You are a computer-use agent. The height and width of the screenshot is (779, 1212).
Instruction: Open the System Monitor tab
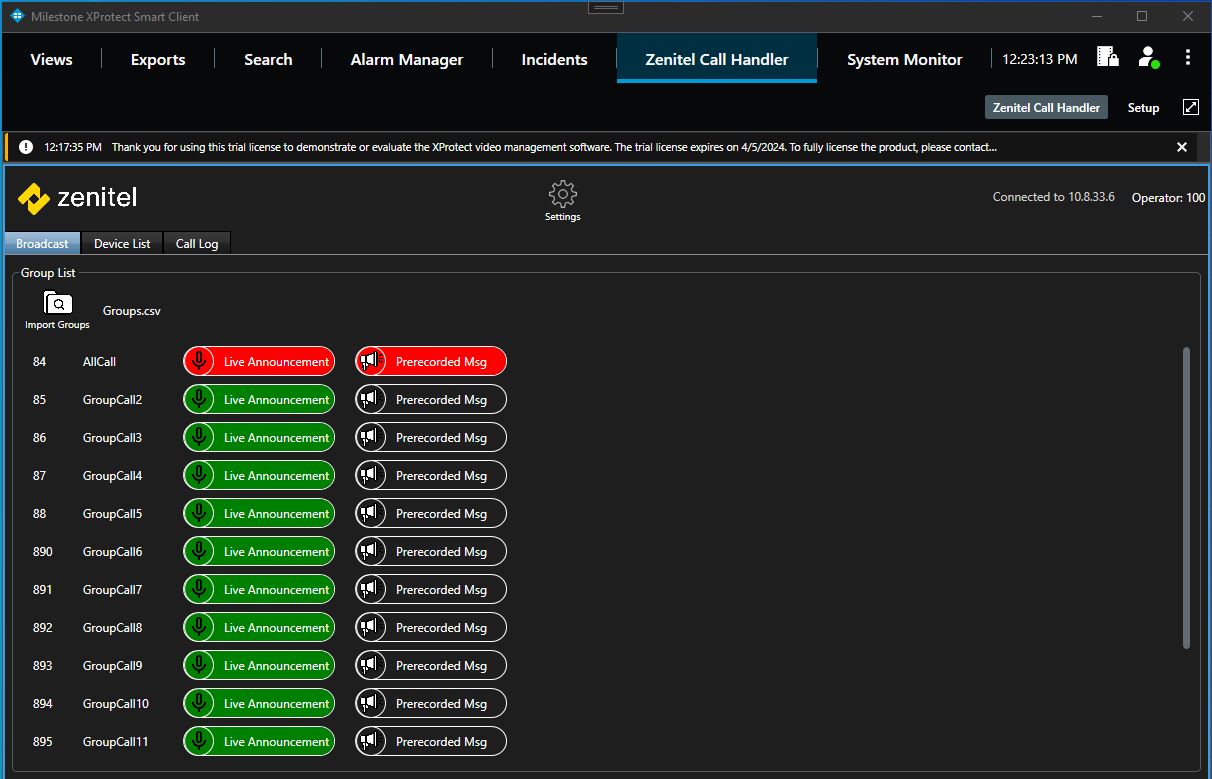[x=904, y=59]
